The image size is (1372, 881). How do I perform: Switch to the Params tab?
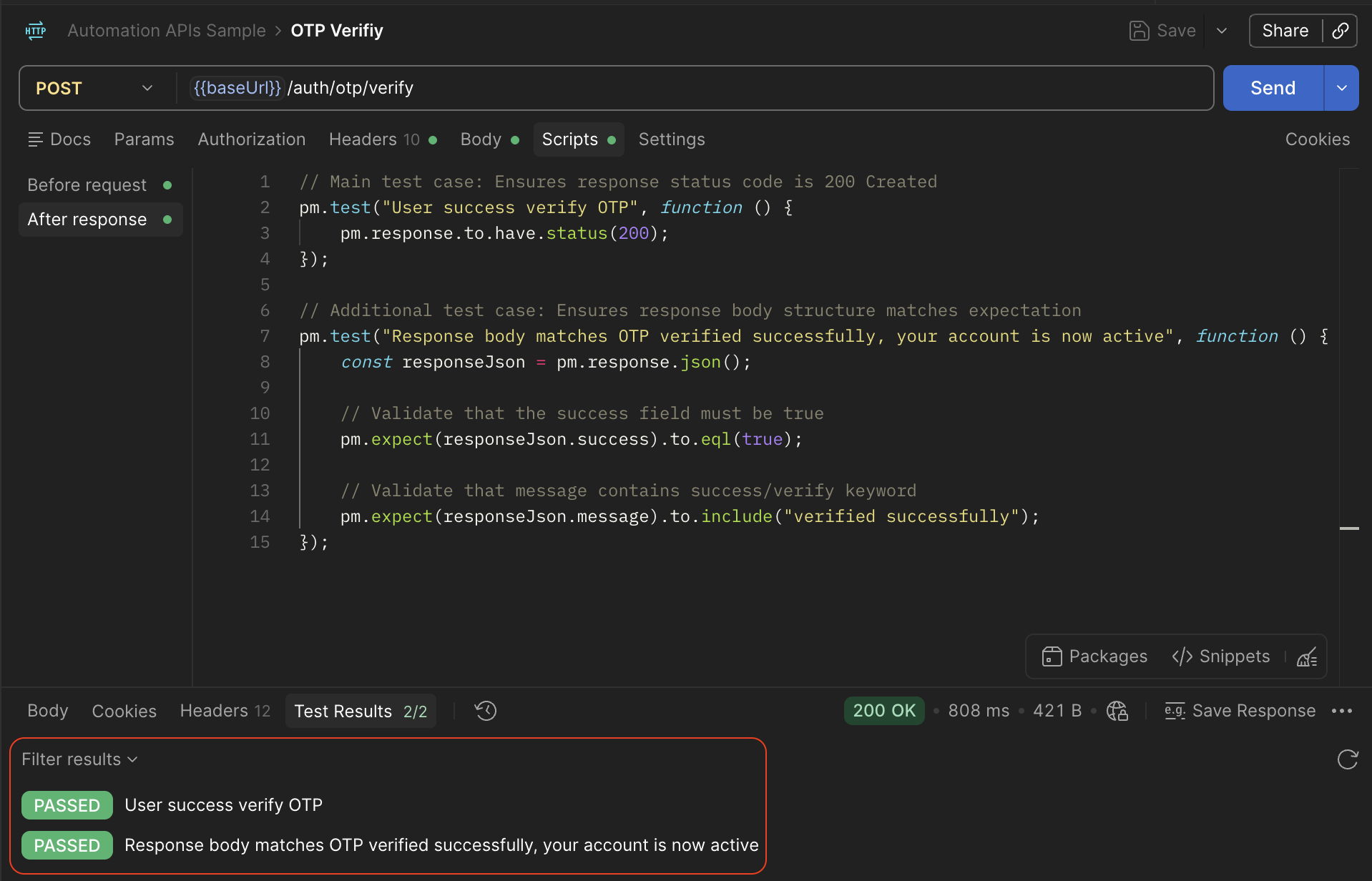click(144, 139)
